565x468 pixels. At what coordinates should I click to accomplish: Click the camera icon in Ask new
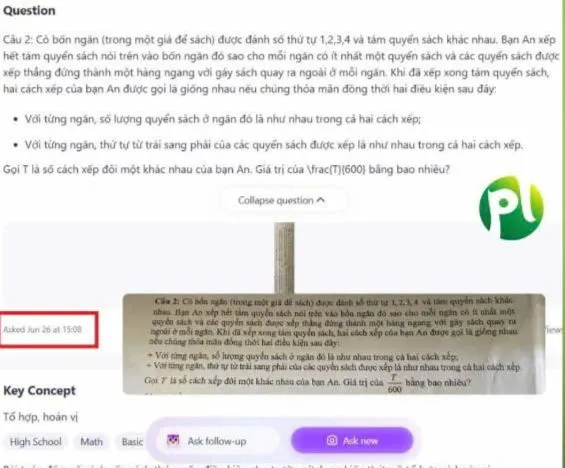click(332, 440)
